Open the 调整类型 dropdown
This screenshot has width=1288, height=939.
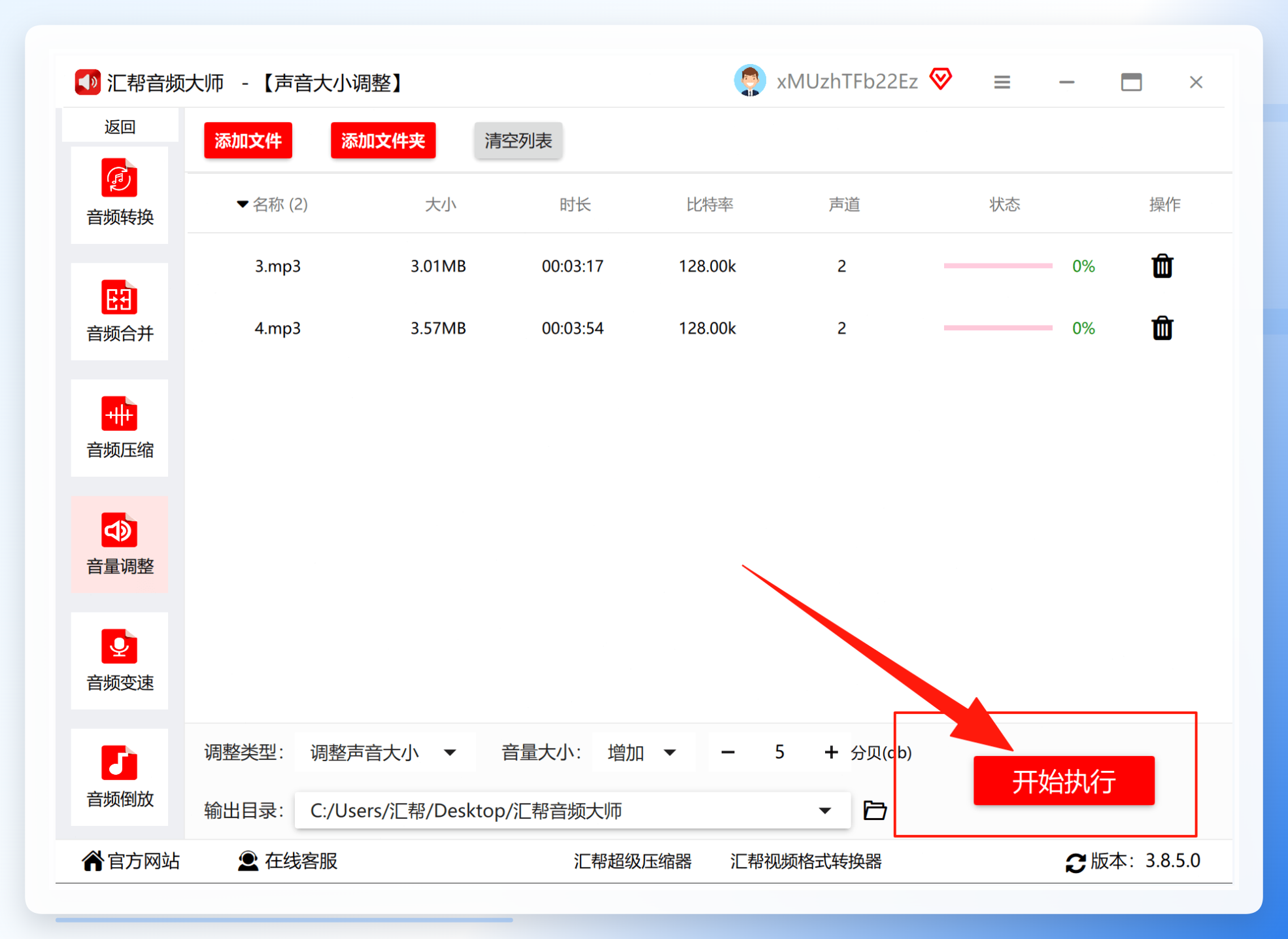(384, 753)
